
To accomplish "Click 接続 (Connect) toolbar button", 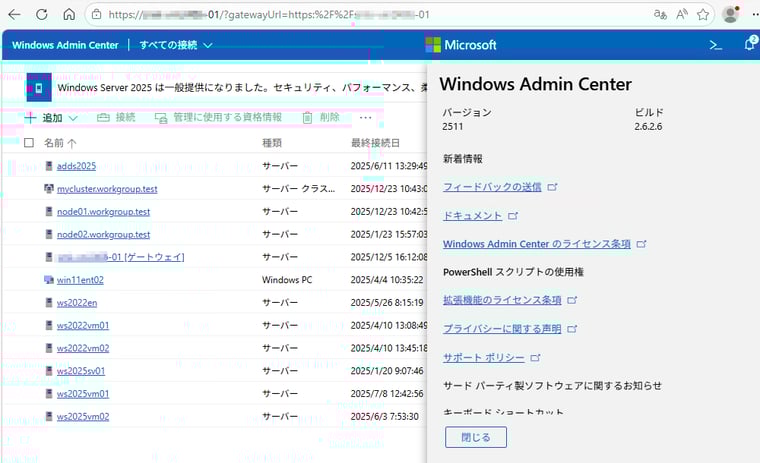I will (x=116, y=117).
